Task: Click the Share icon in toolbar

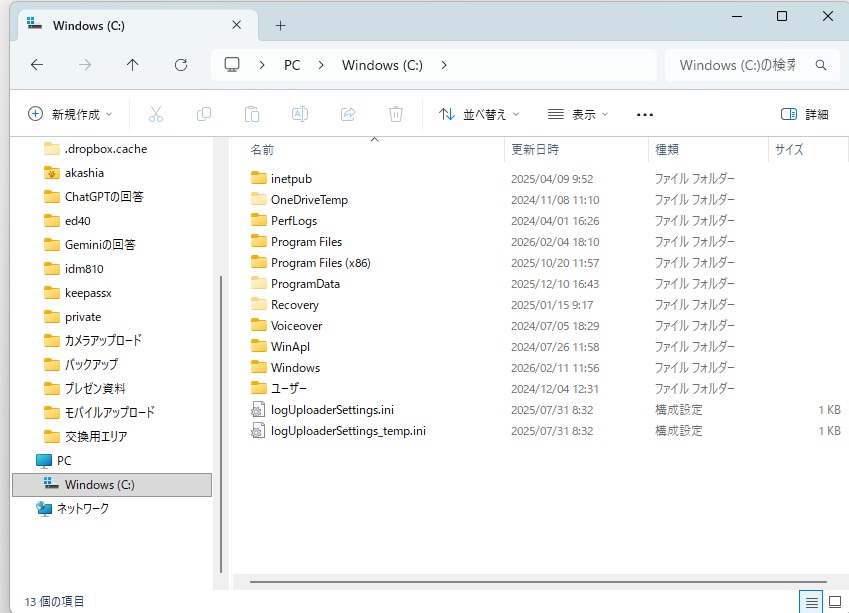Action: tap(348, 114)
